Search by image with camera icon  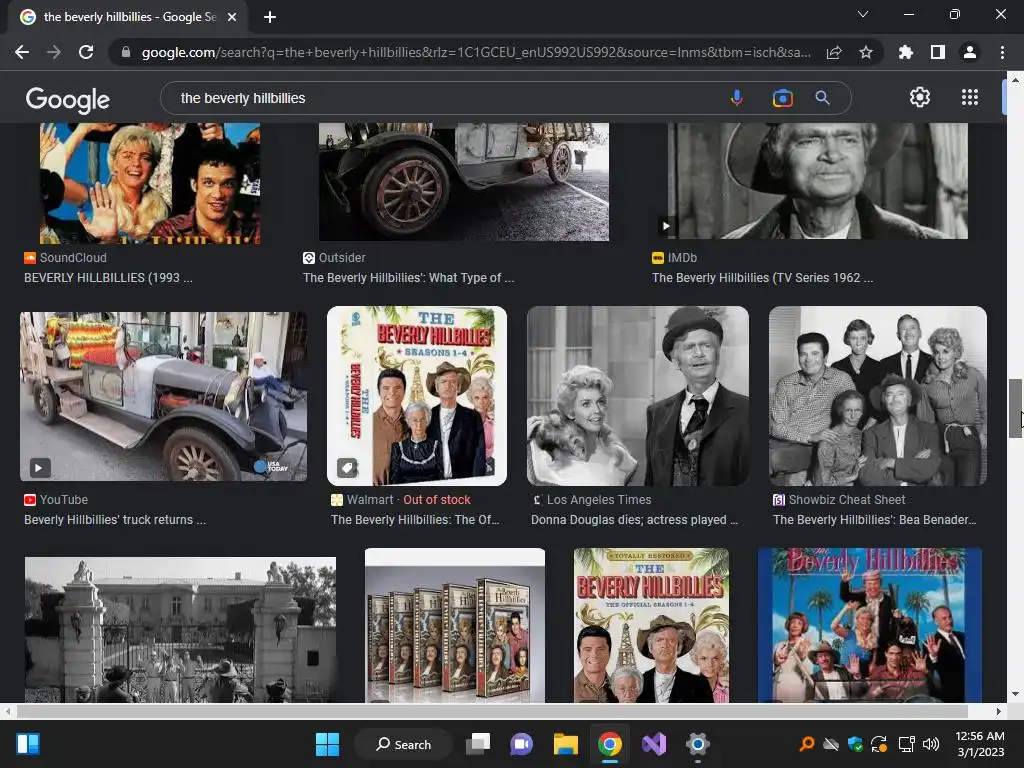(x=782, y=98)
